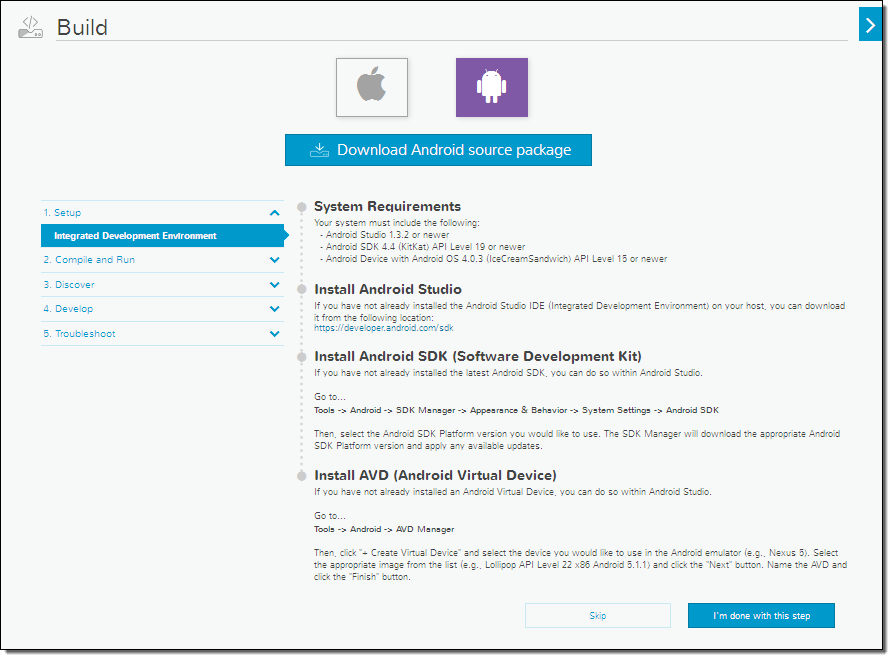Click the Install Android SDK timeline bullet
This screenshot has height=660, width=893.
click(302, 356)
